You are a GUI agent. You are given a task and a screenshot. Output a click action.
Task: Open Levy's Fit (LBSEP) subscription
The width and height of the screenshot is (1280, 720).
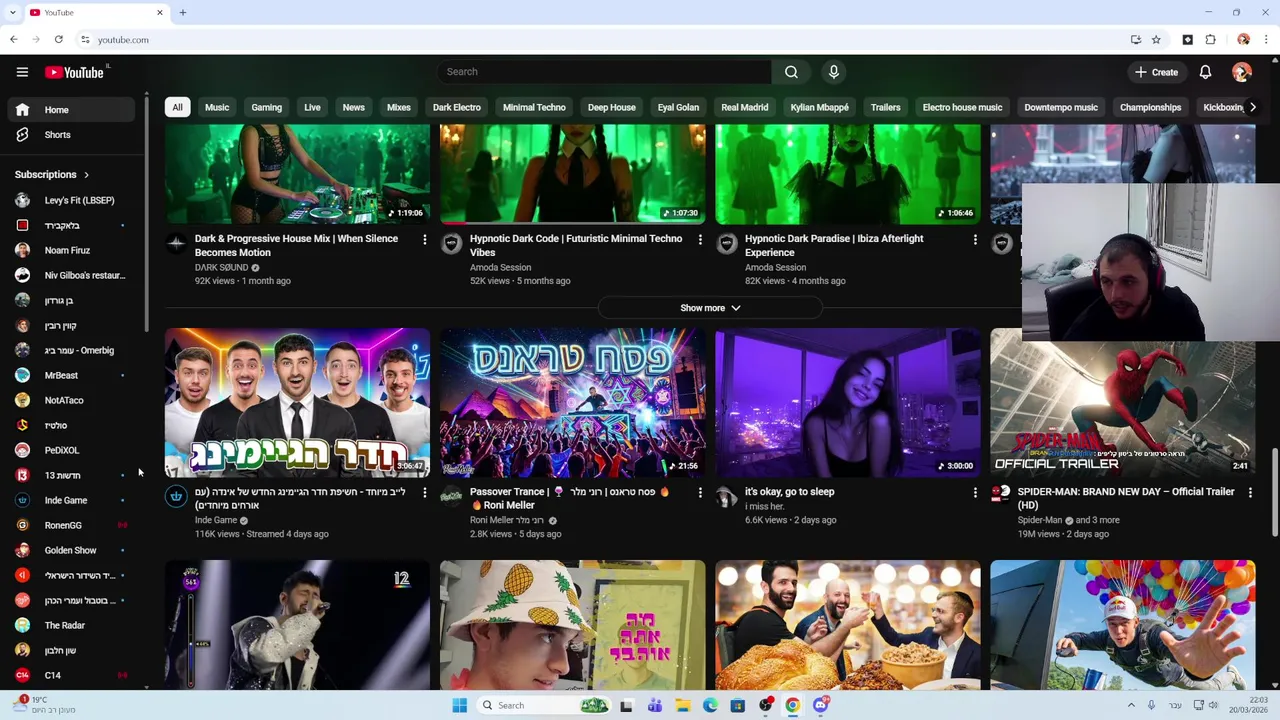[x=70, y=200]
